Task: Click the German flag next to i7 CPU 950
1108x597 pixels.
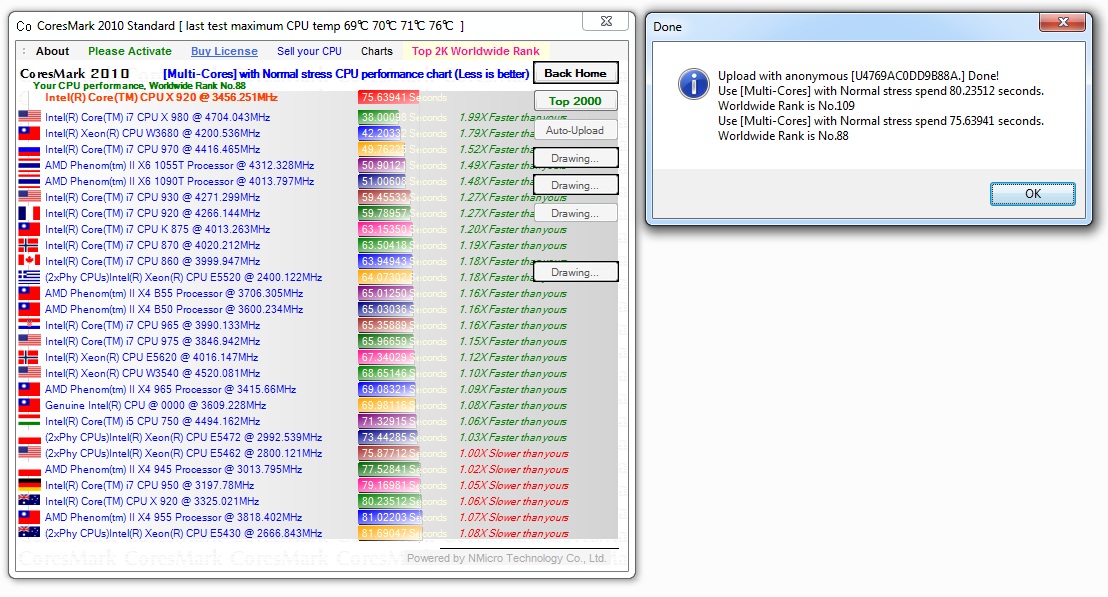Action: [x=29, y=485]
